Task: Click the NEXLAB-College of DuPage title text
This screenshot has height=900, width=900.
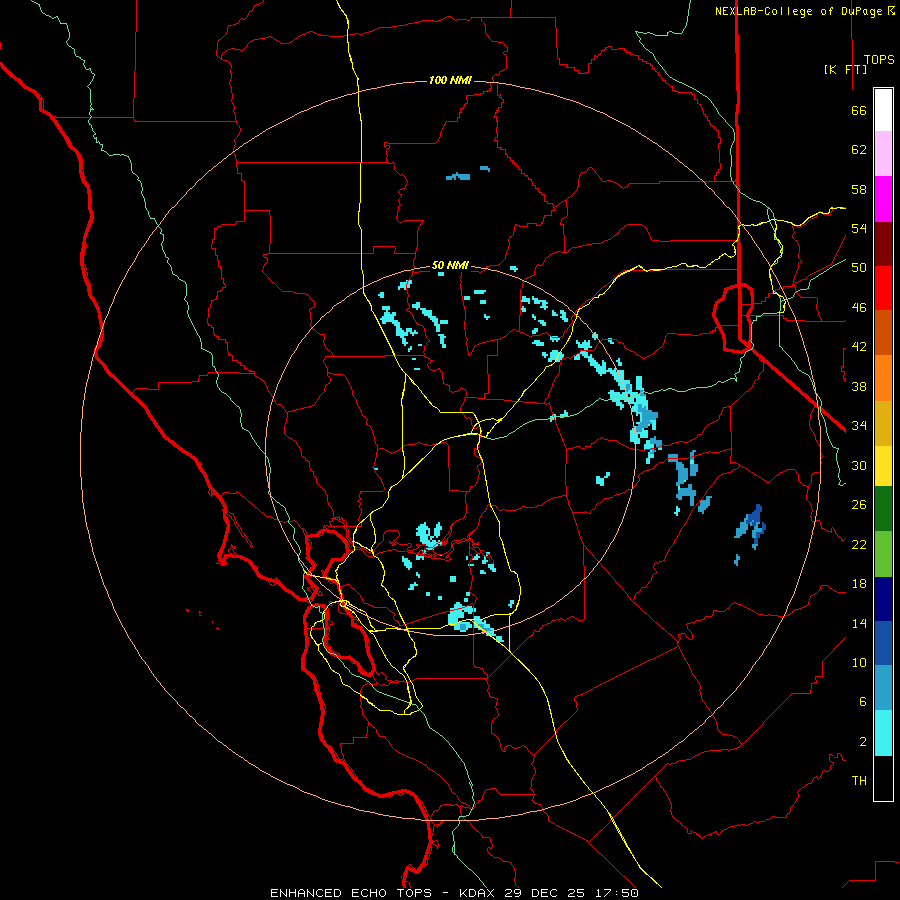Action: [804, 11]
